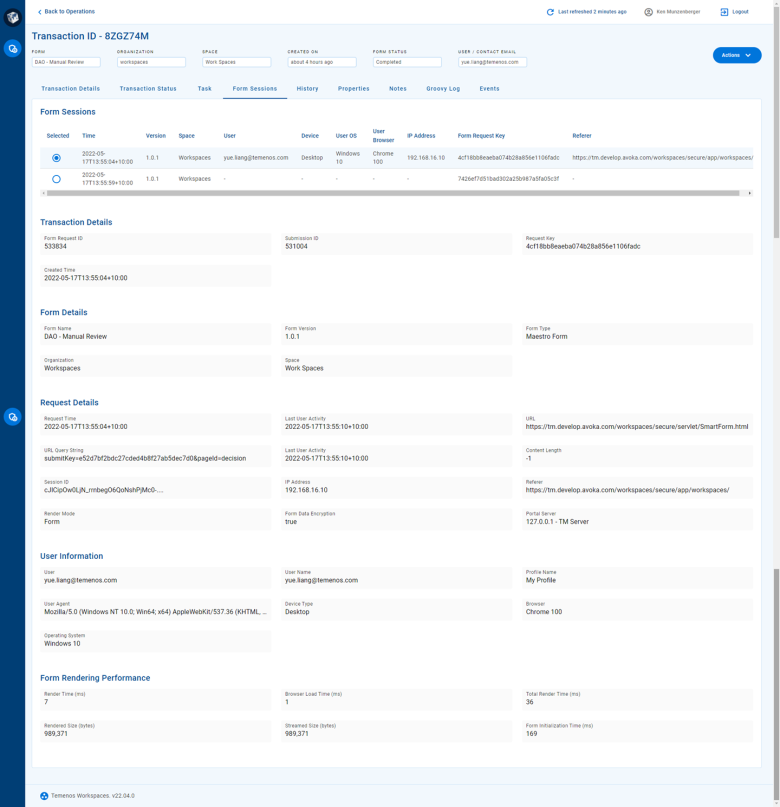780x807 pixels.
Task: Click Form Initialization Time value 169
Action: tap(531, 733)
